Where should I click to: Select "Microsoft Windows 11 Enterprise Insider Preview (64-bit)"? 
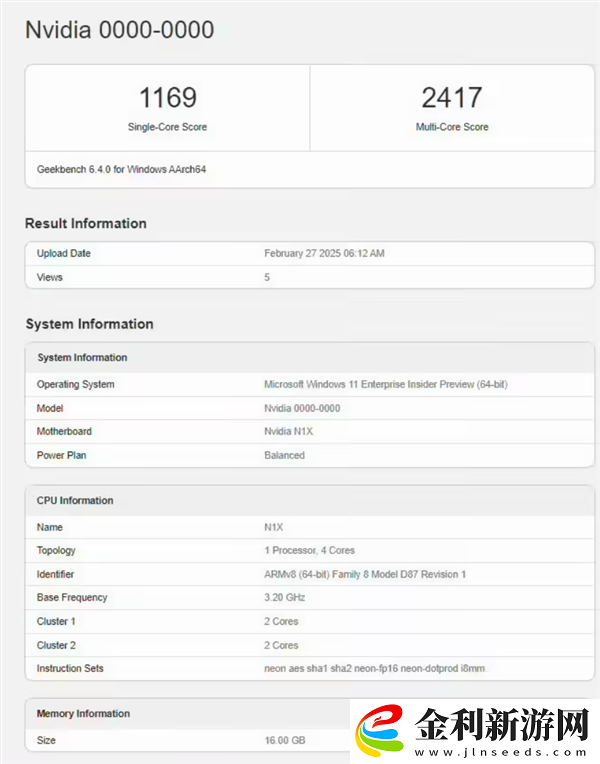386,384
